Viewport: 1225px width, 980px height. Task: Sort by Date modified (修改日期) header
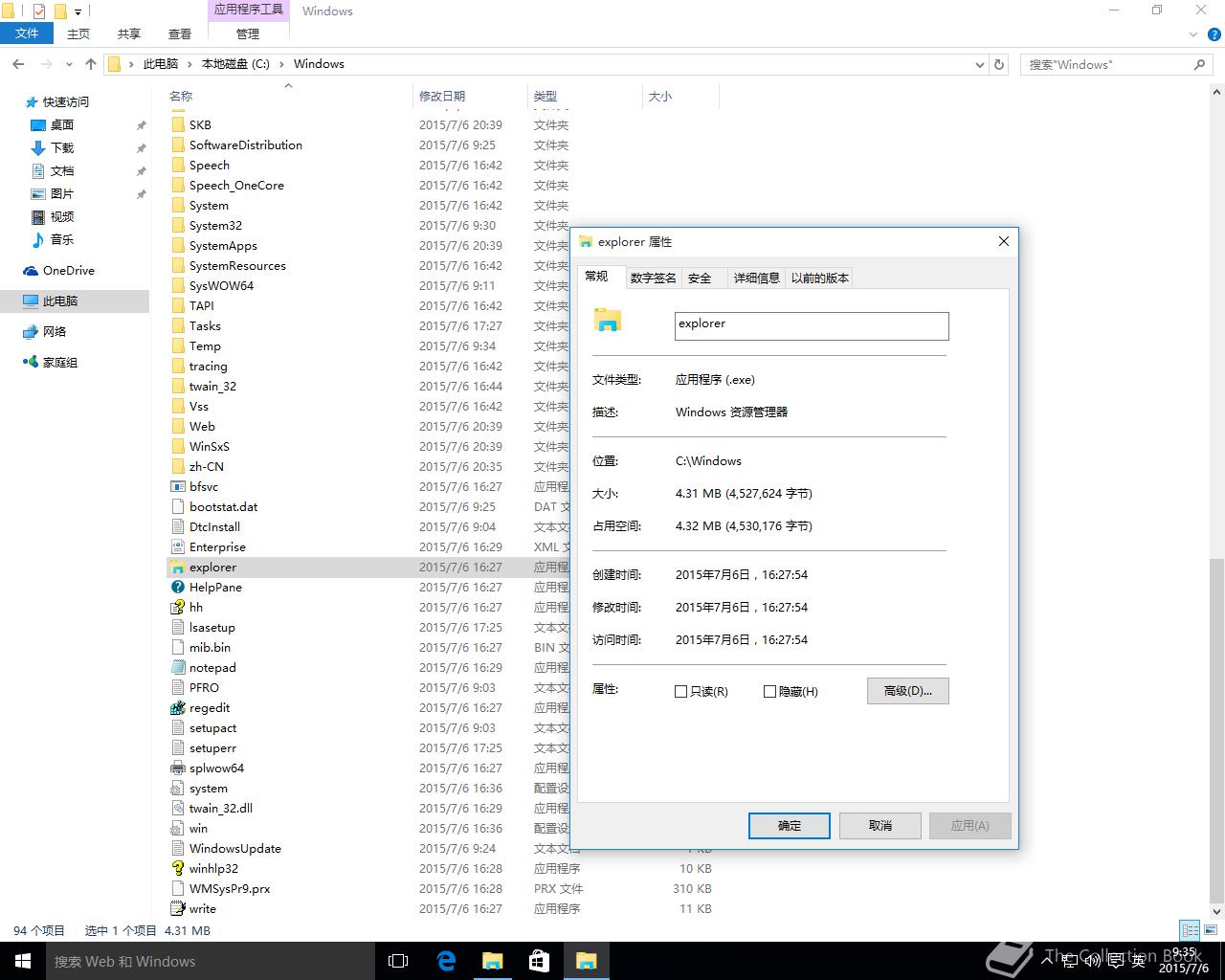pyautogui.click(x=469, y=96)
